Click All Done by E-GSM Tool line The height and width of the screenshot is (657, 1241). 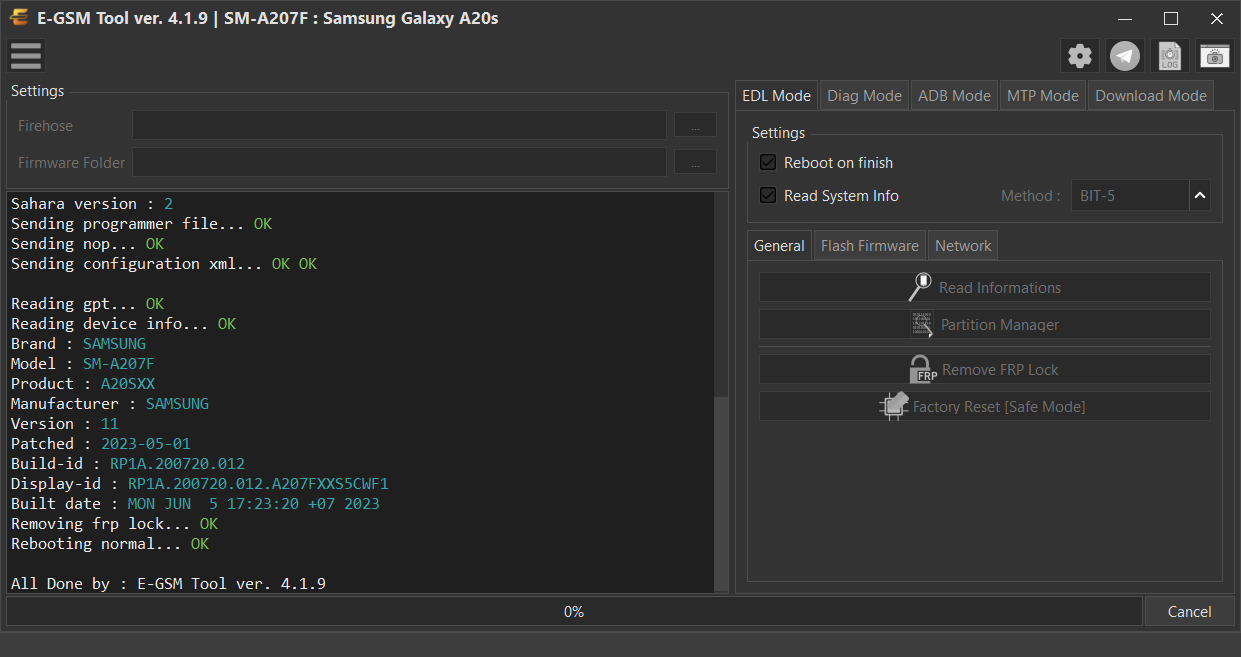tap(168, 584)
